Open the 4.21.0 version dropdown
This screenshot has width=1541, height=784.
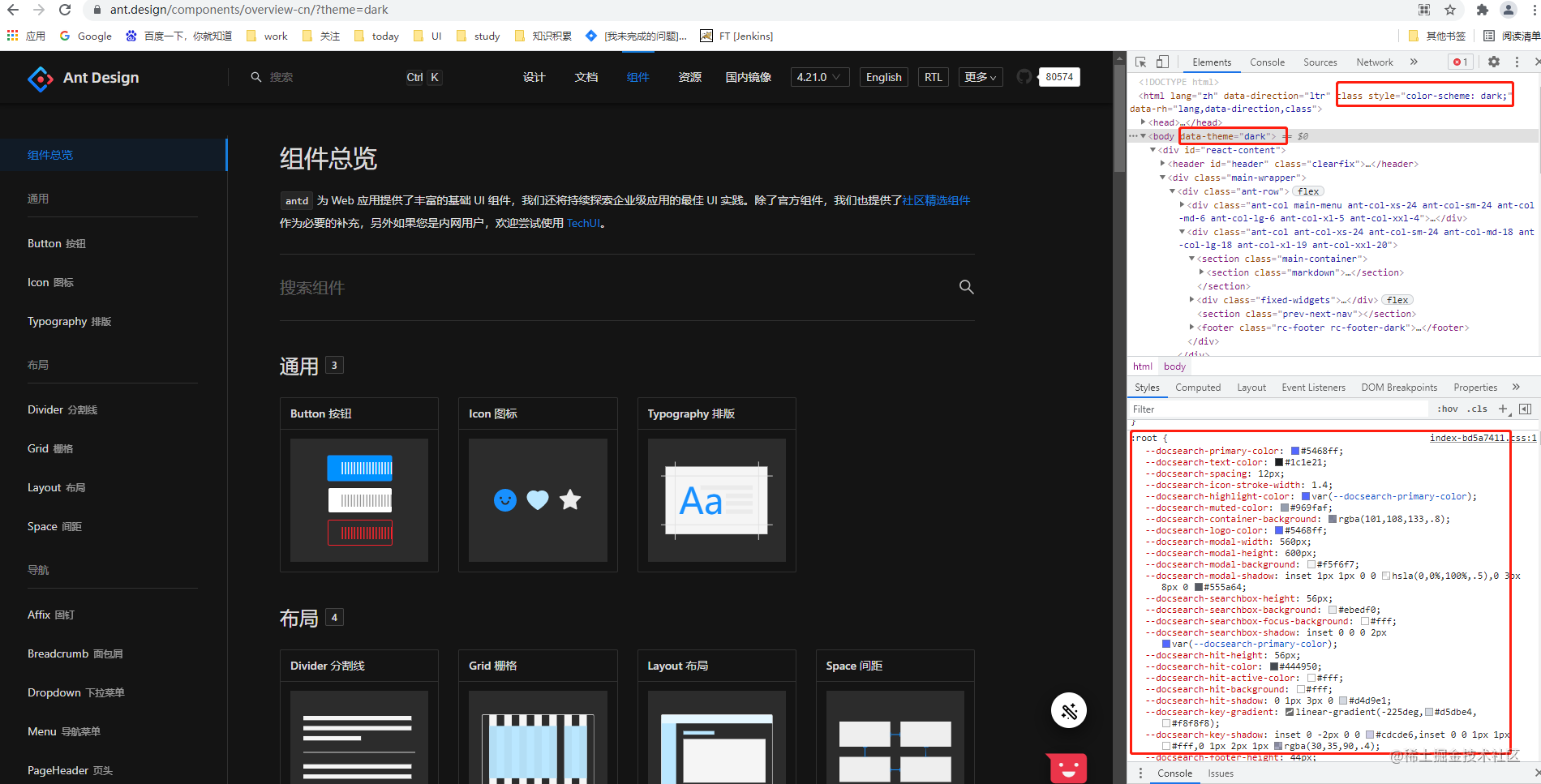tap(820, 77)
